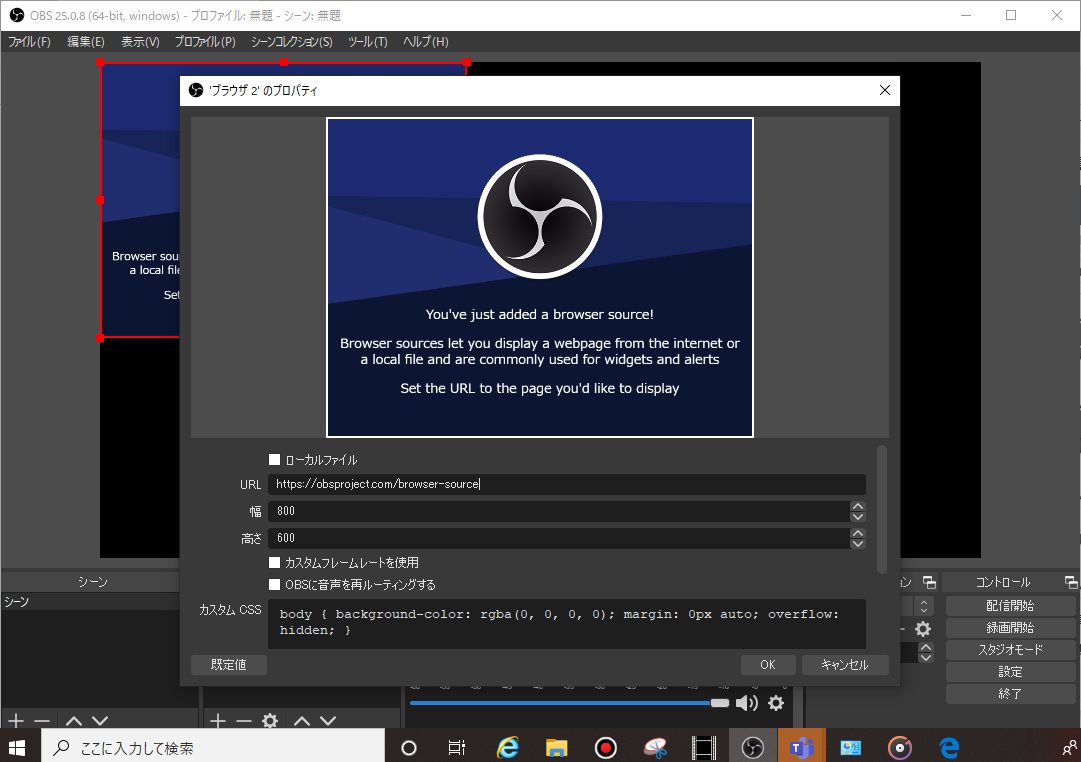Move scene down with the down arrow
This screenshot has height=762, width=1081.
pyautogui.click(x=100, y=721)
